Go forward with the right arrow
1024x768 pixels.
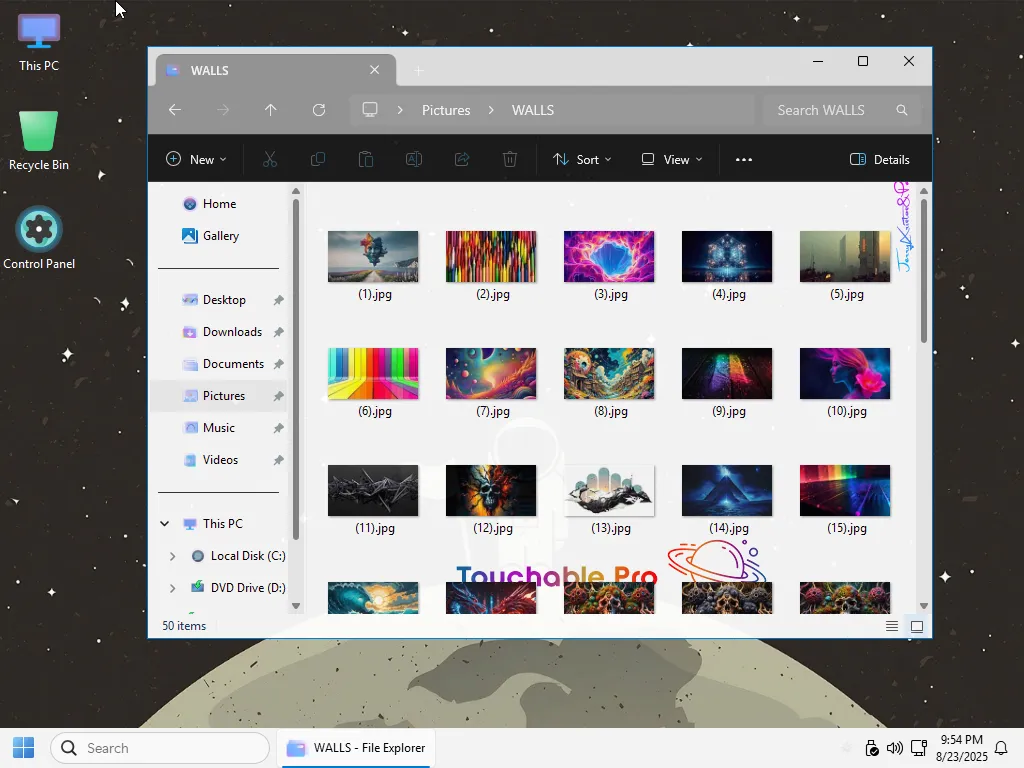point(223,110)
